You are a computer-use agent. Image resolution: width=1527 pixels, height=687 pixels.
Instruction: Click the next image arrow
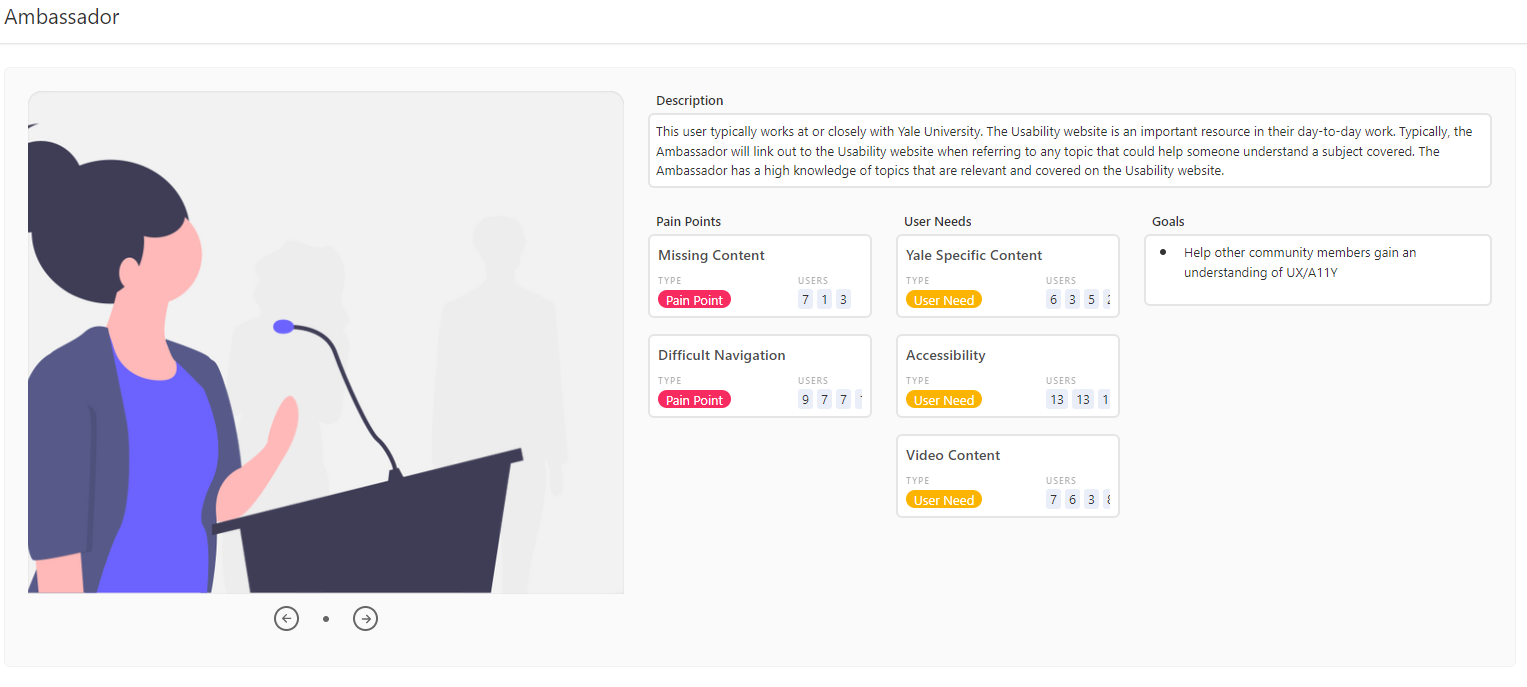366,619
